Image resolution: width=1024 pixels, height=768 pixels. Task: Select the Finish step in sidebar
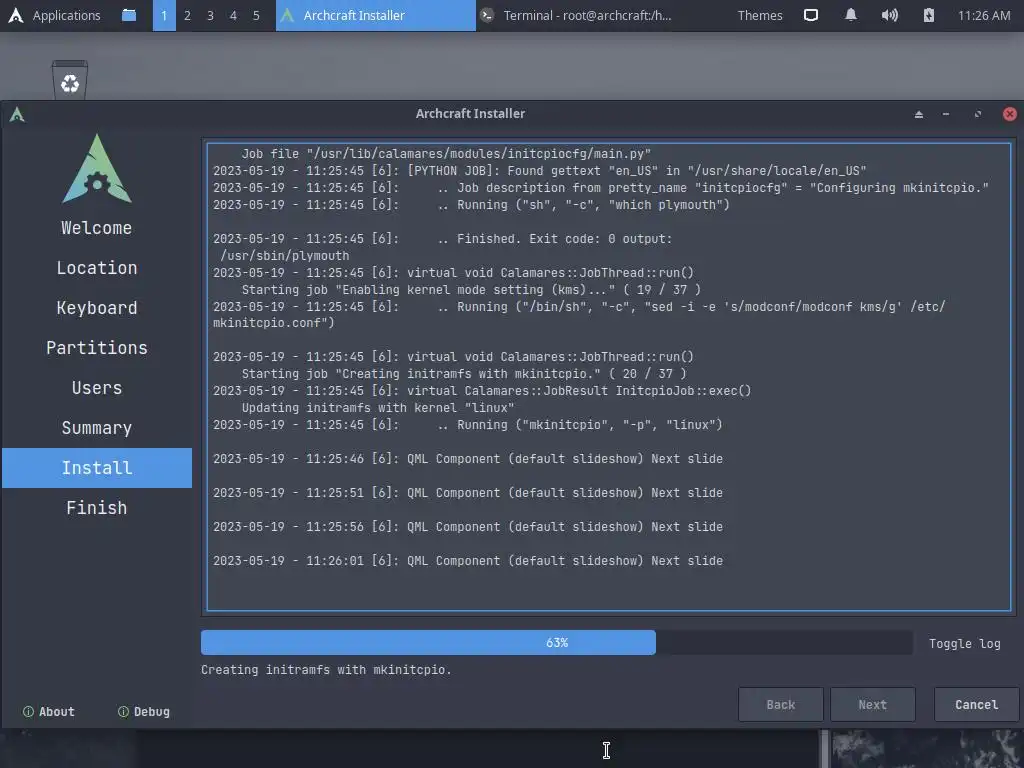(97, 507)
